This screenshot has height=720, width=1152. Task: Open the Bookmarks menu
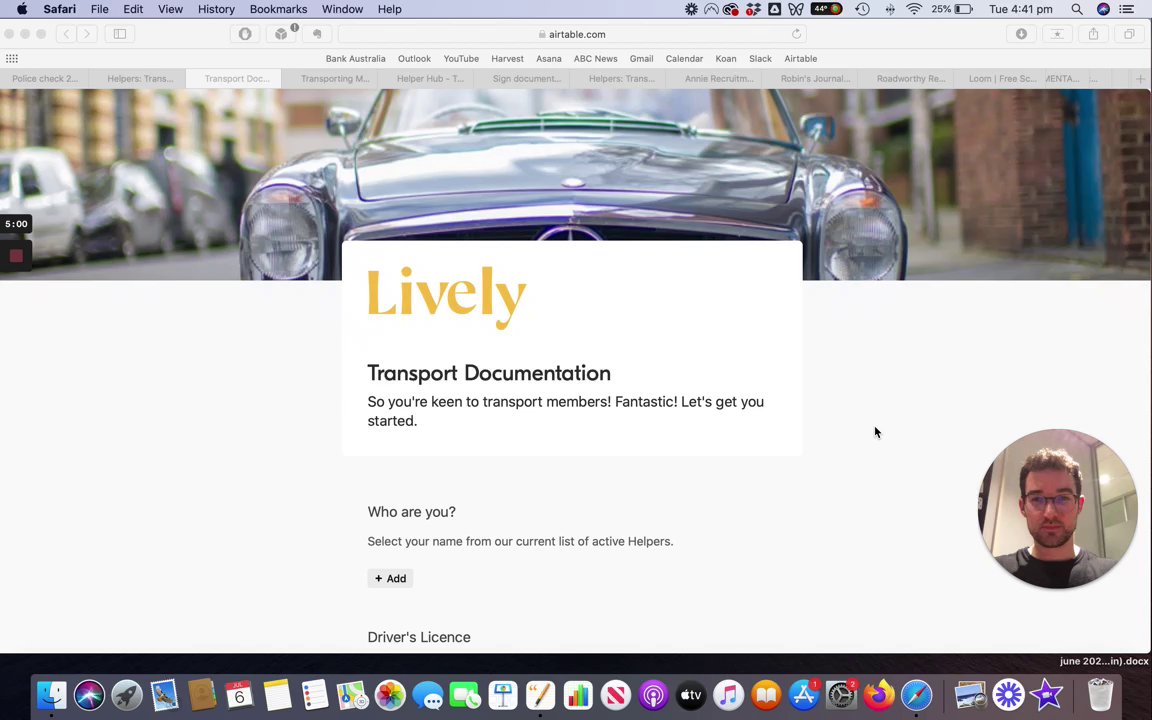pyautogui.click(x=278, y=10)
